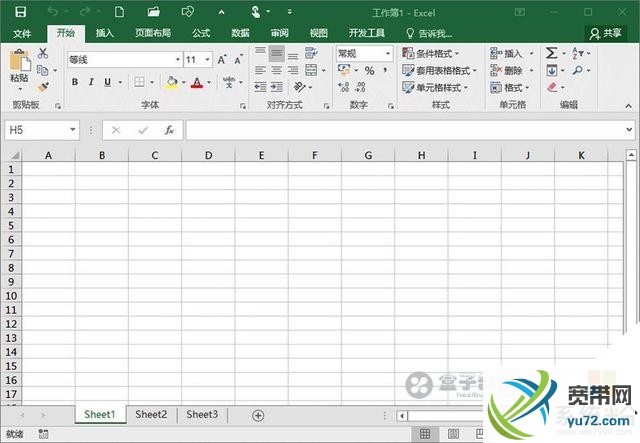Open the Fill down tool
This screenshot has height=443, width=640.
pyautogui.click(x=551, y=70)
